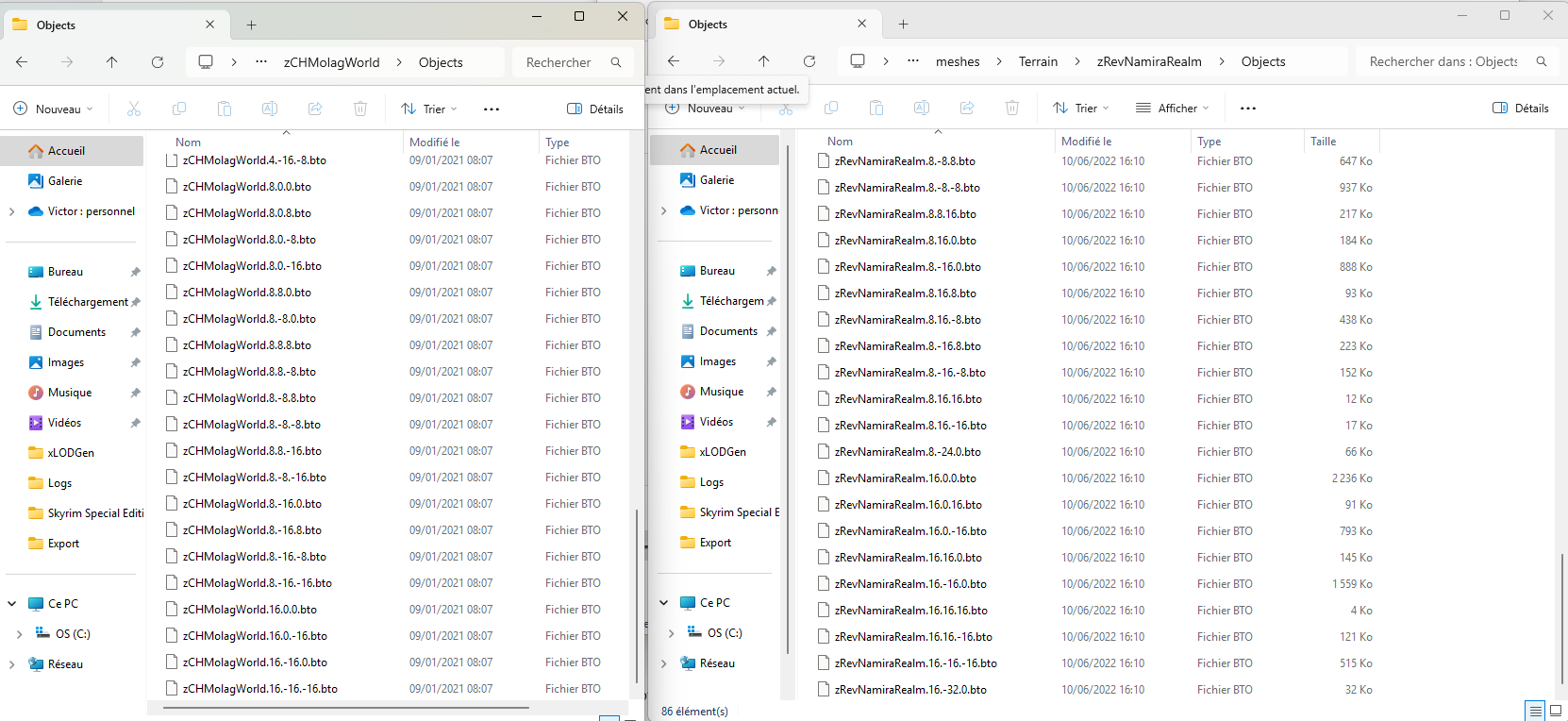Viewport: 1568px width, 721px height.
Task: Open a new tab in right window
Action: pyautogui.click(x=903, y=25)
